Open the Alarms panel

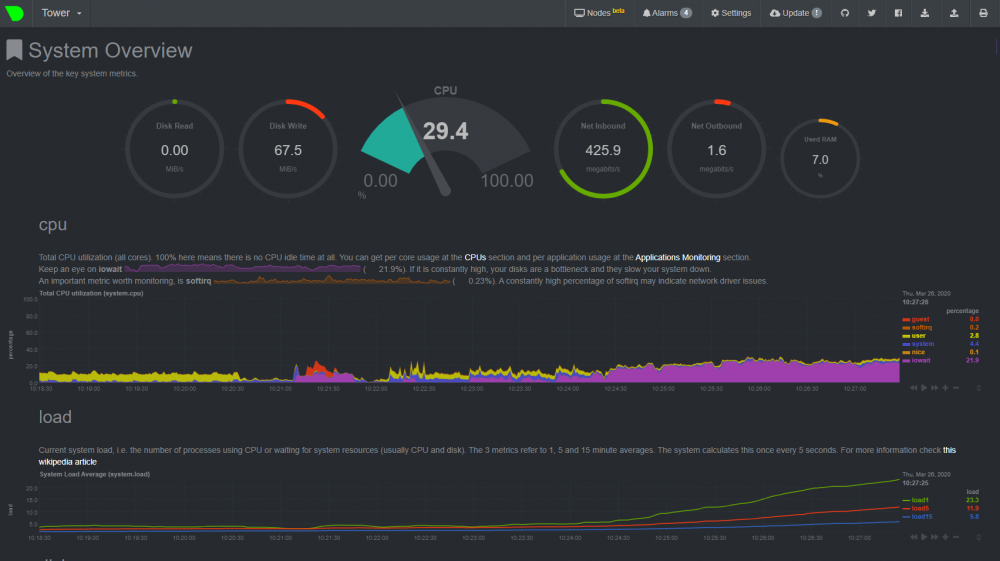[x=666, y=13]
